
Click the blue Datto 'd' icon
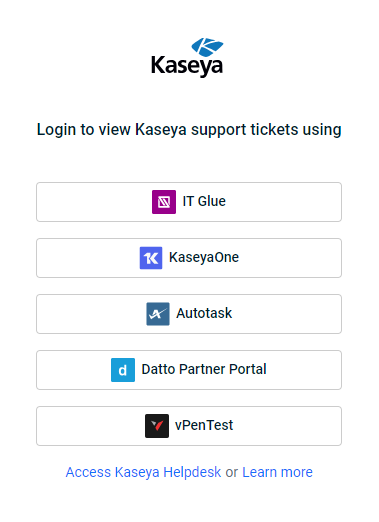coord(123,370)
